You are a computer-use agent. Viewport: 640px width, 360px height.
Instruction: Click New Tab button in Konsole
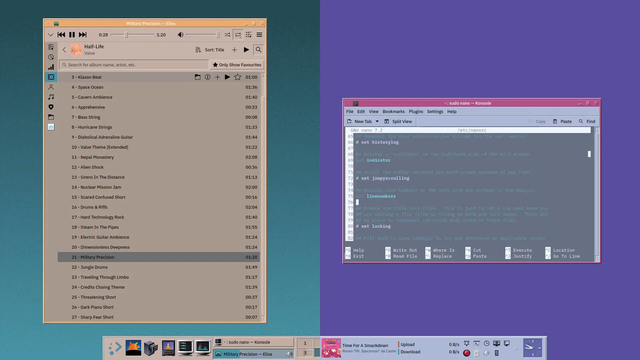(360, 121)
